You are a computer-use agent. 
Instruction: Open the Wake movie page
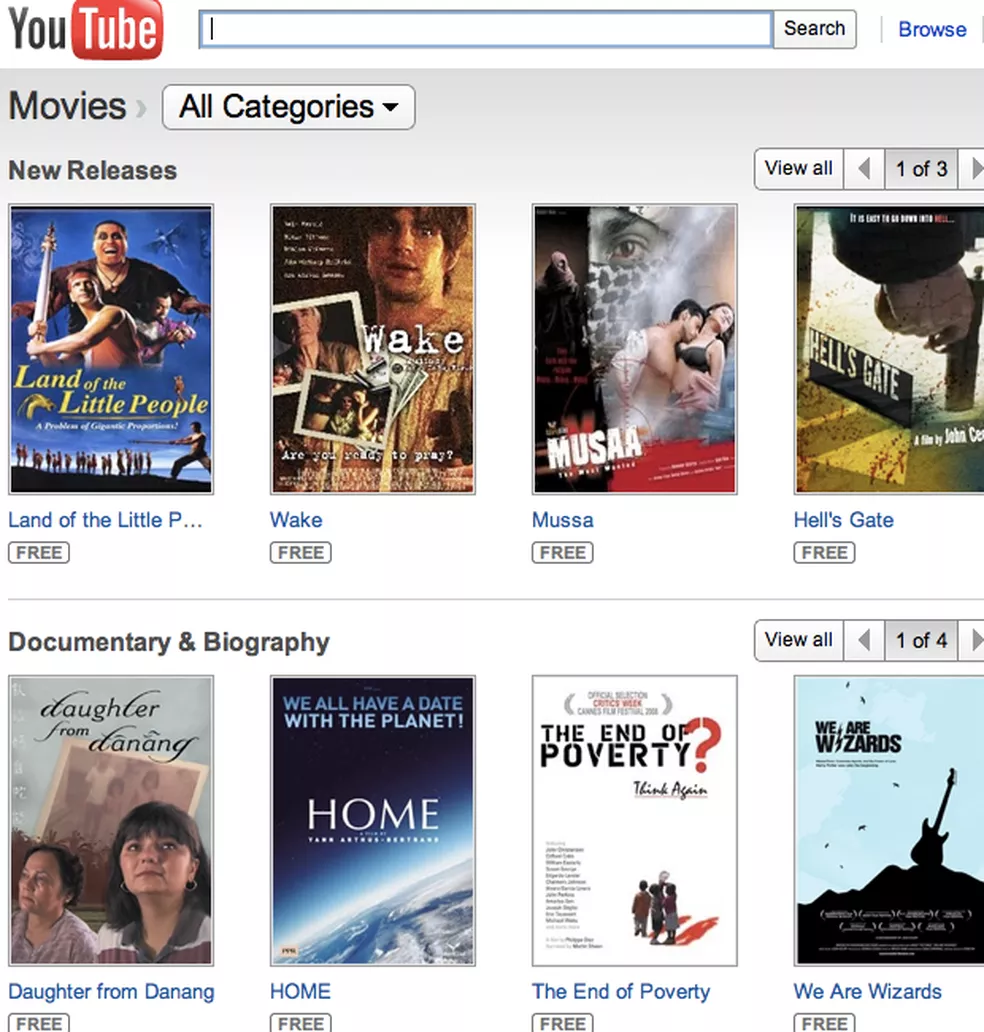pyautogui.click(x=296, y=520)
